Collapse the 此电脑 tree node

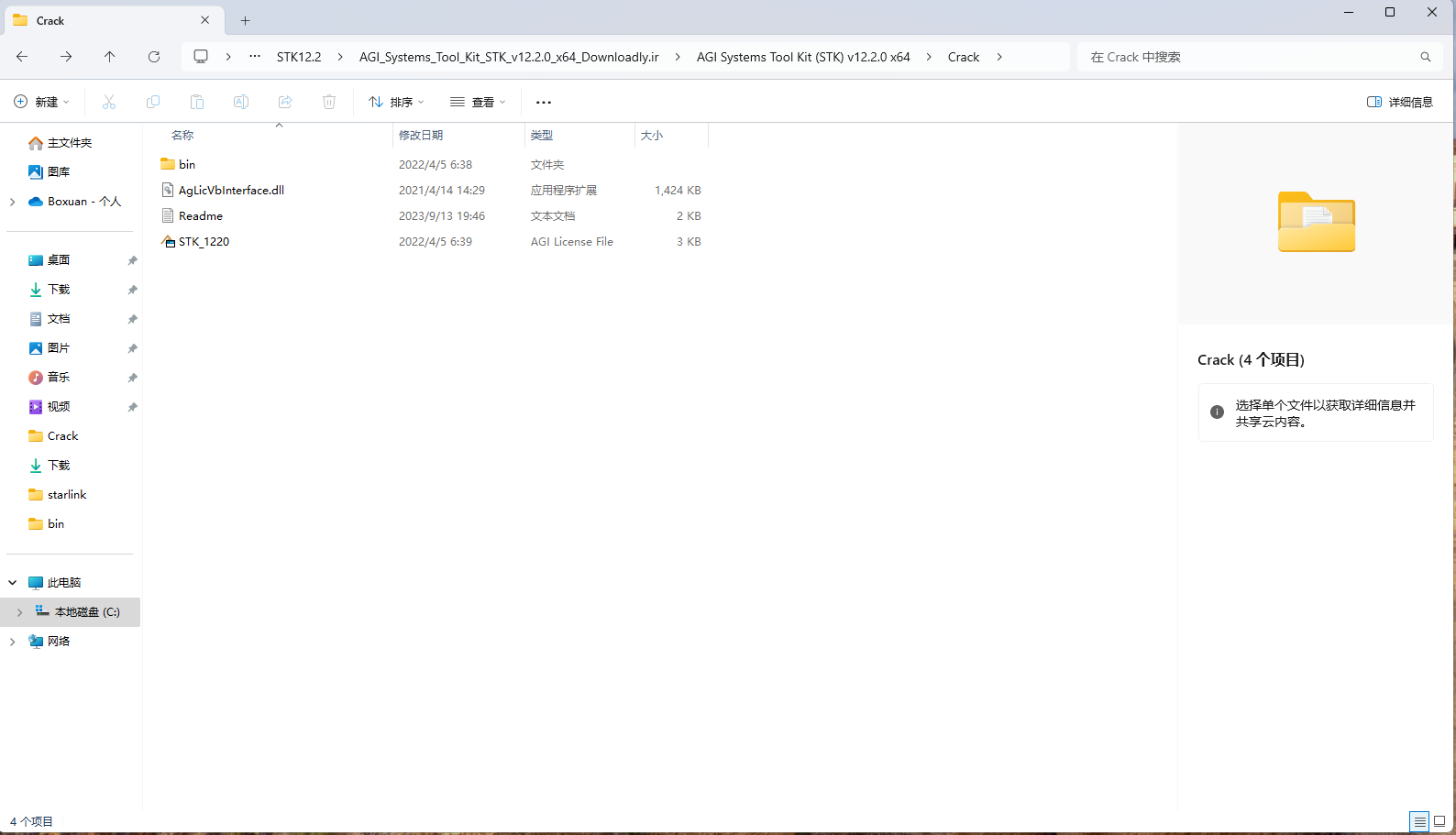(x=13, y=583)
